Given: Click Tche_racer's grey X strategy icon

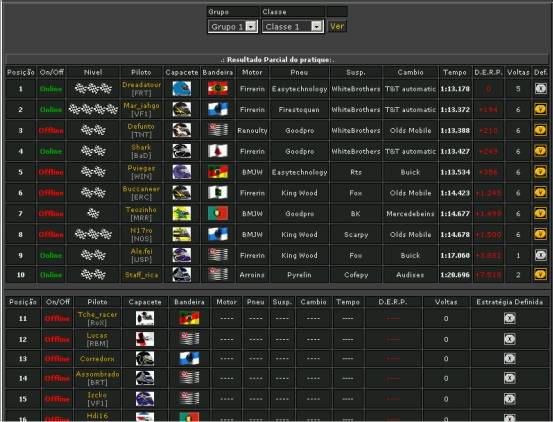Looking at the screenshot, I should click(509, 318).
